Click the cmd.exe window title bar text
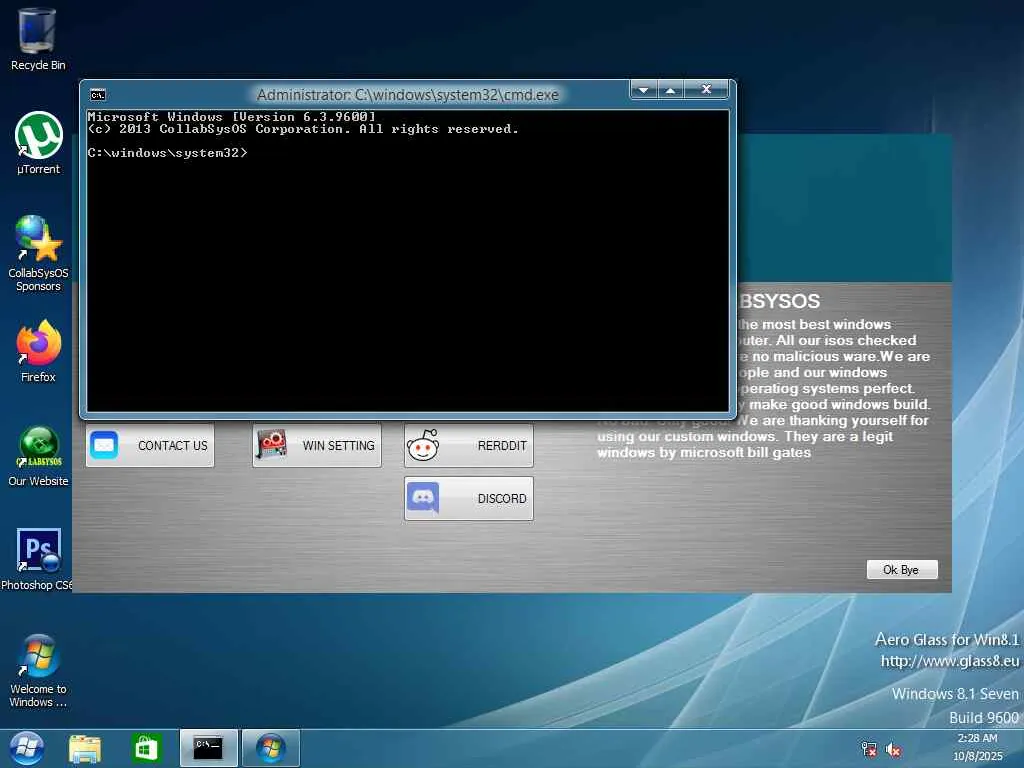This screenshot has height=768, width=1024. pyautogui.click(x=408, y=95)
